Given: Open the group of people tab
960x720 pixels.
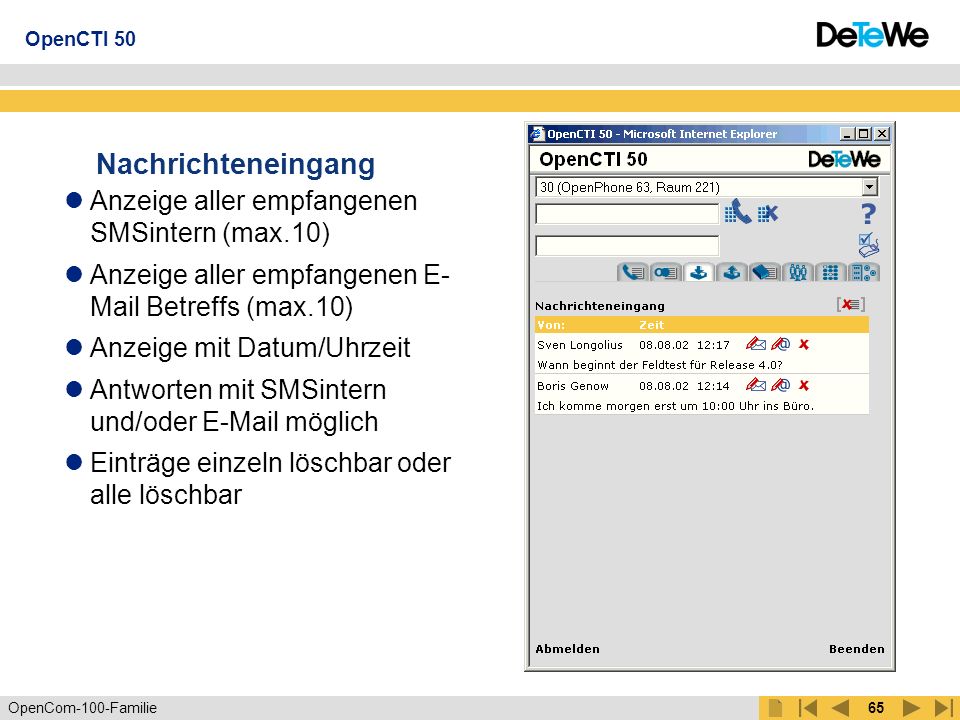Looking at the screenshot, I should click(x=798, y=272).
